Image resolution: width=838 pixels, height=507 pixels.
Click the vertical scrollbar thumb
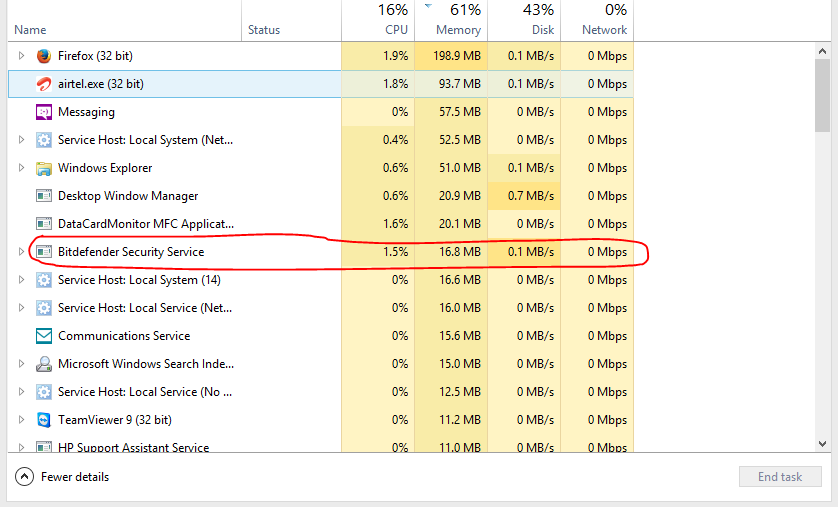click(823, 95)
